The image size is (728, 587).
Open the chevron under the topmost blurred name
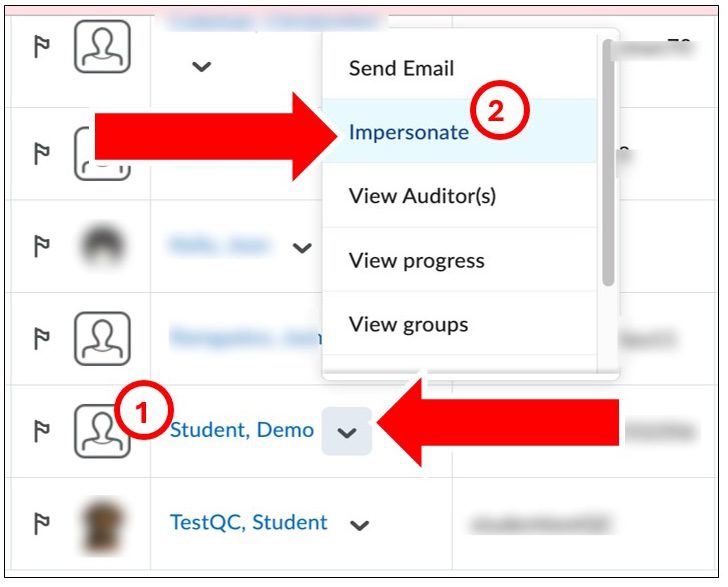click(202, 66)
